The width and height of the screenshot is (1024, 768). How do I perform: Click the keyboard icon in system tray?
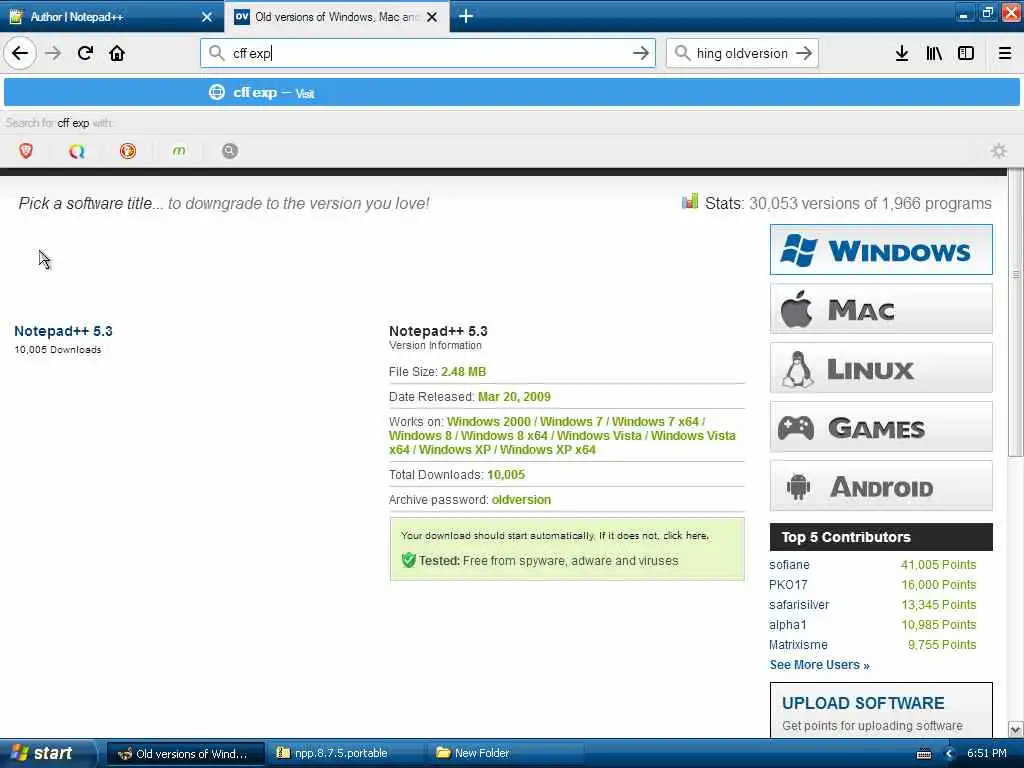[923, 754]
